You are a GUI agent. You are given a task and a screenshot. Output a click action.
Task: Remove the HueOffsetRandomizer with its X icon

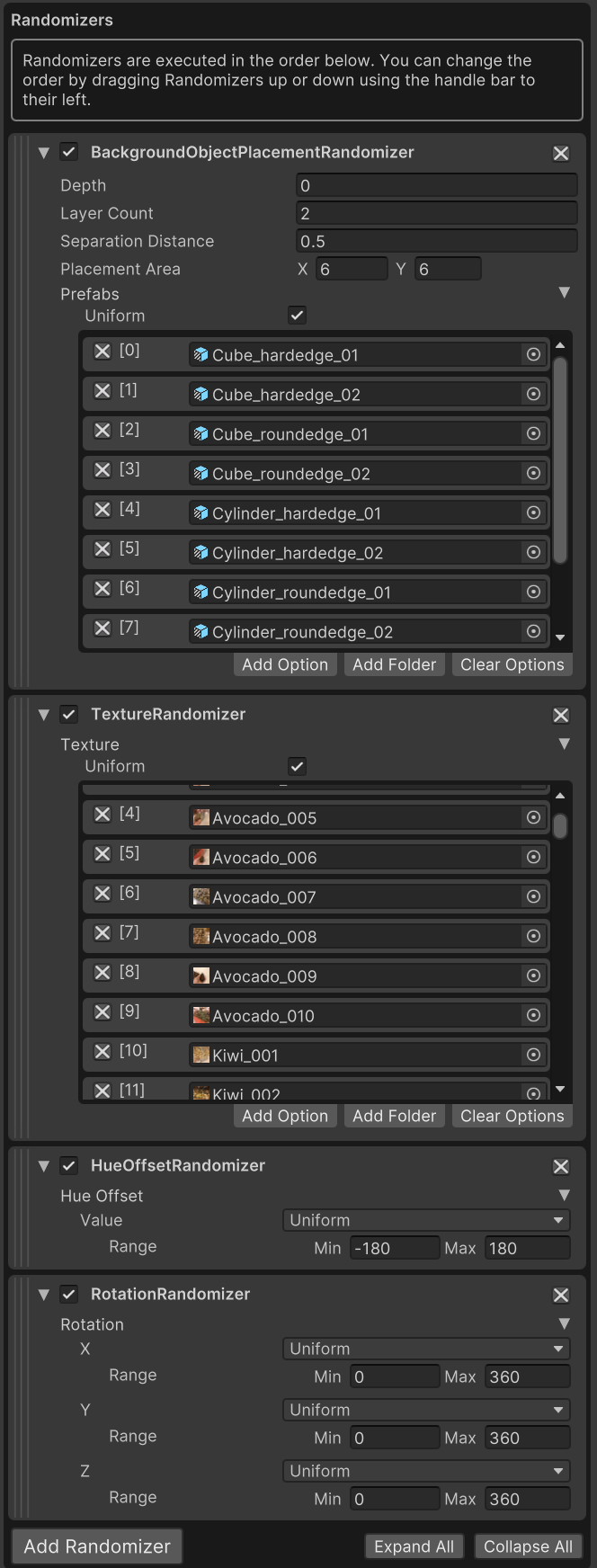pyautogui.click(x=561, y=1167)
